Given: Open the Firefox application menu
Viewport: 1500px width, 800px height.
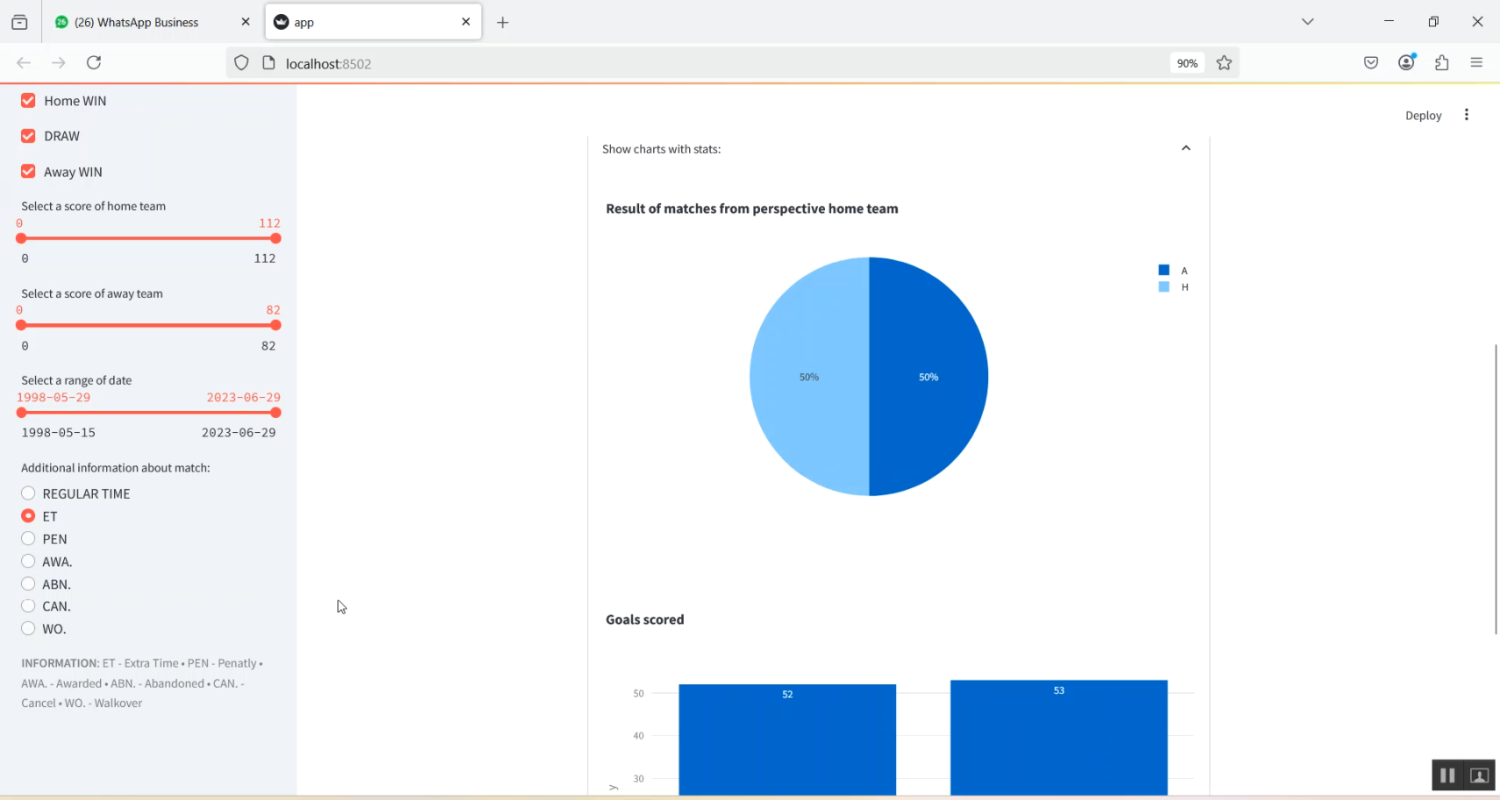Looking at the screenshot, I should pyautogui.click(x=1476, y=62).
